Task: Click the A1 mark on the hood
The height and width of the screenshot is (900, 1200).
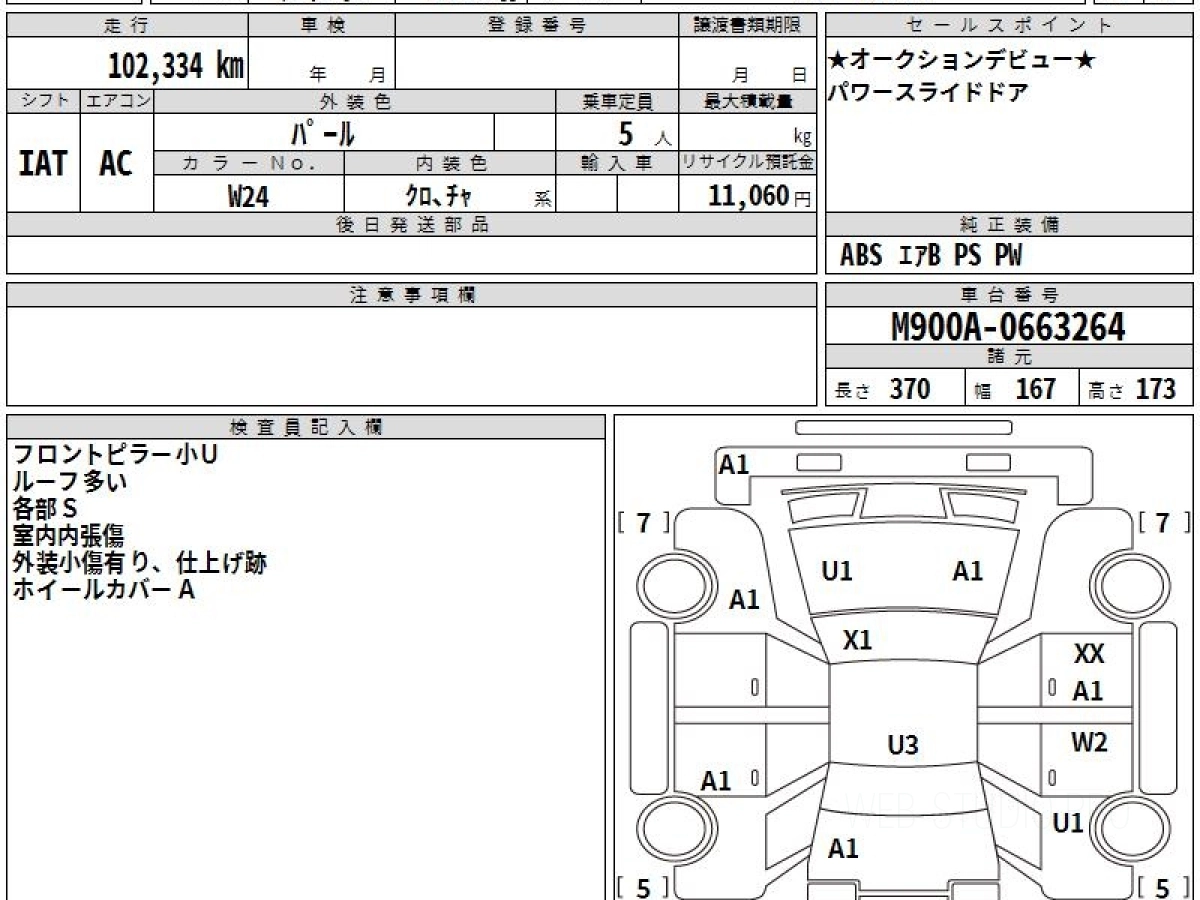Action: [x=967, y=571]
